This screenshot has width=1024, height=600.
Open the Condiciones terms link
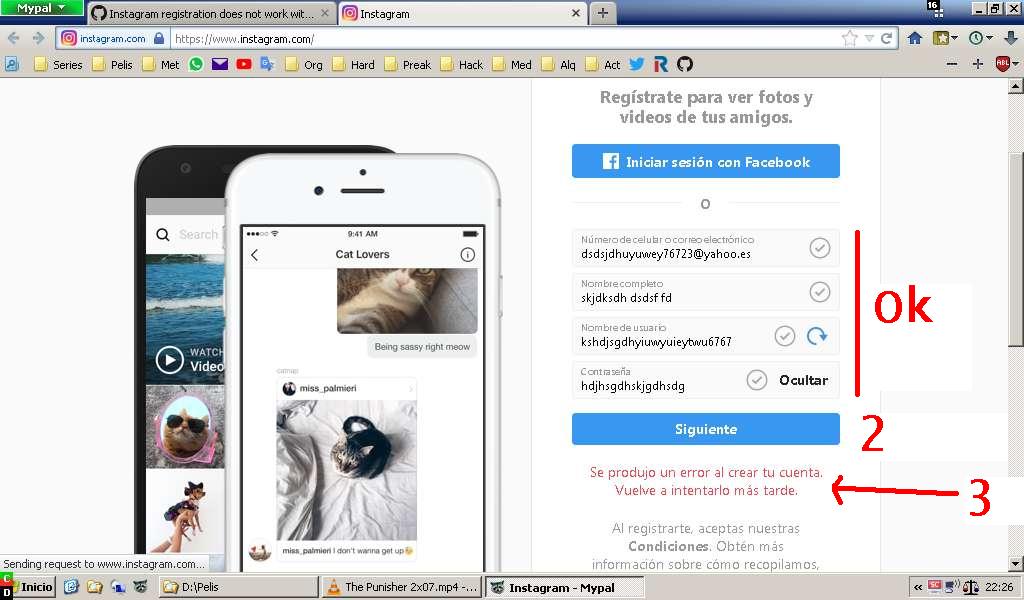tap(668, 546)
